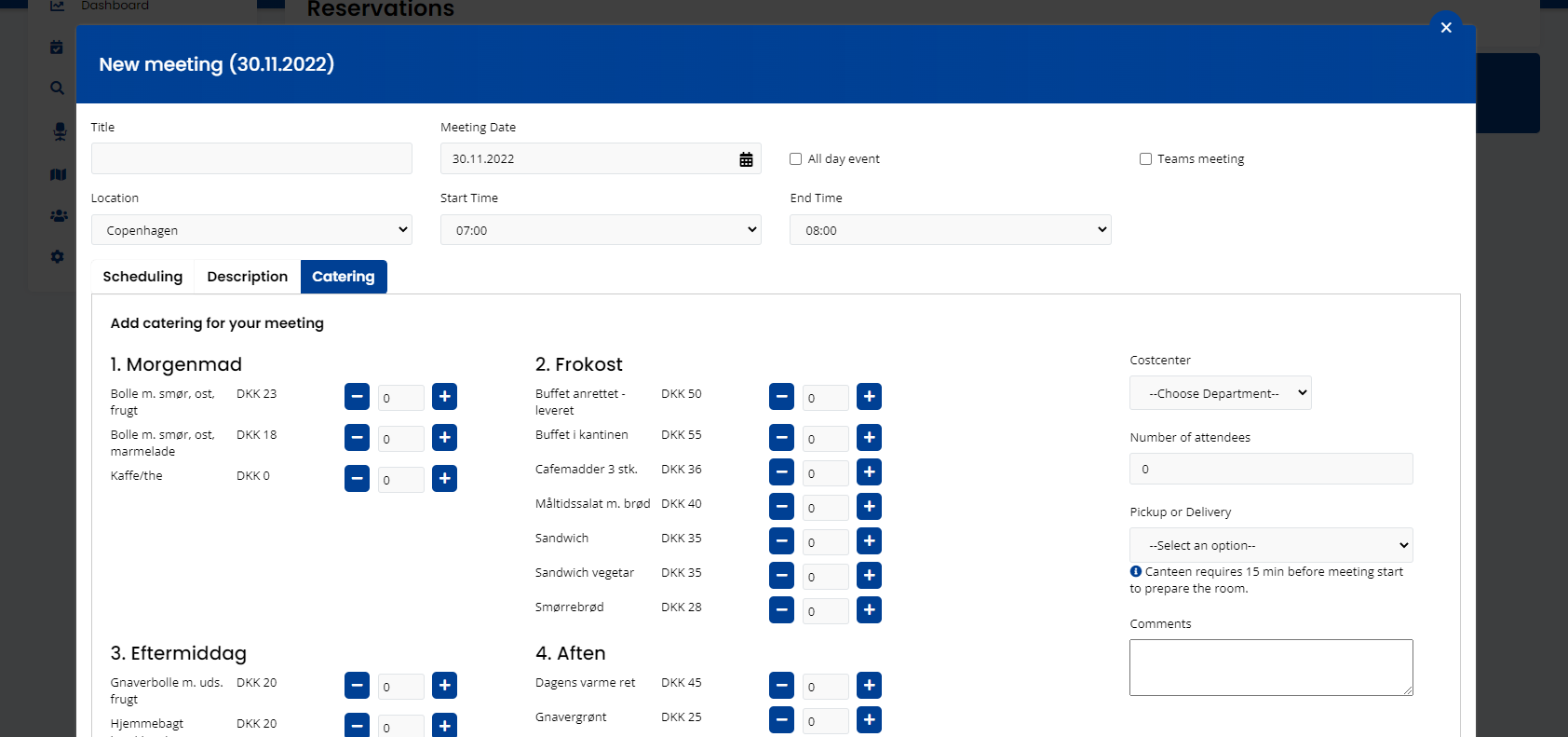
Task: Click the info icon beside Canteen requires note
Action: (1136, 571)
